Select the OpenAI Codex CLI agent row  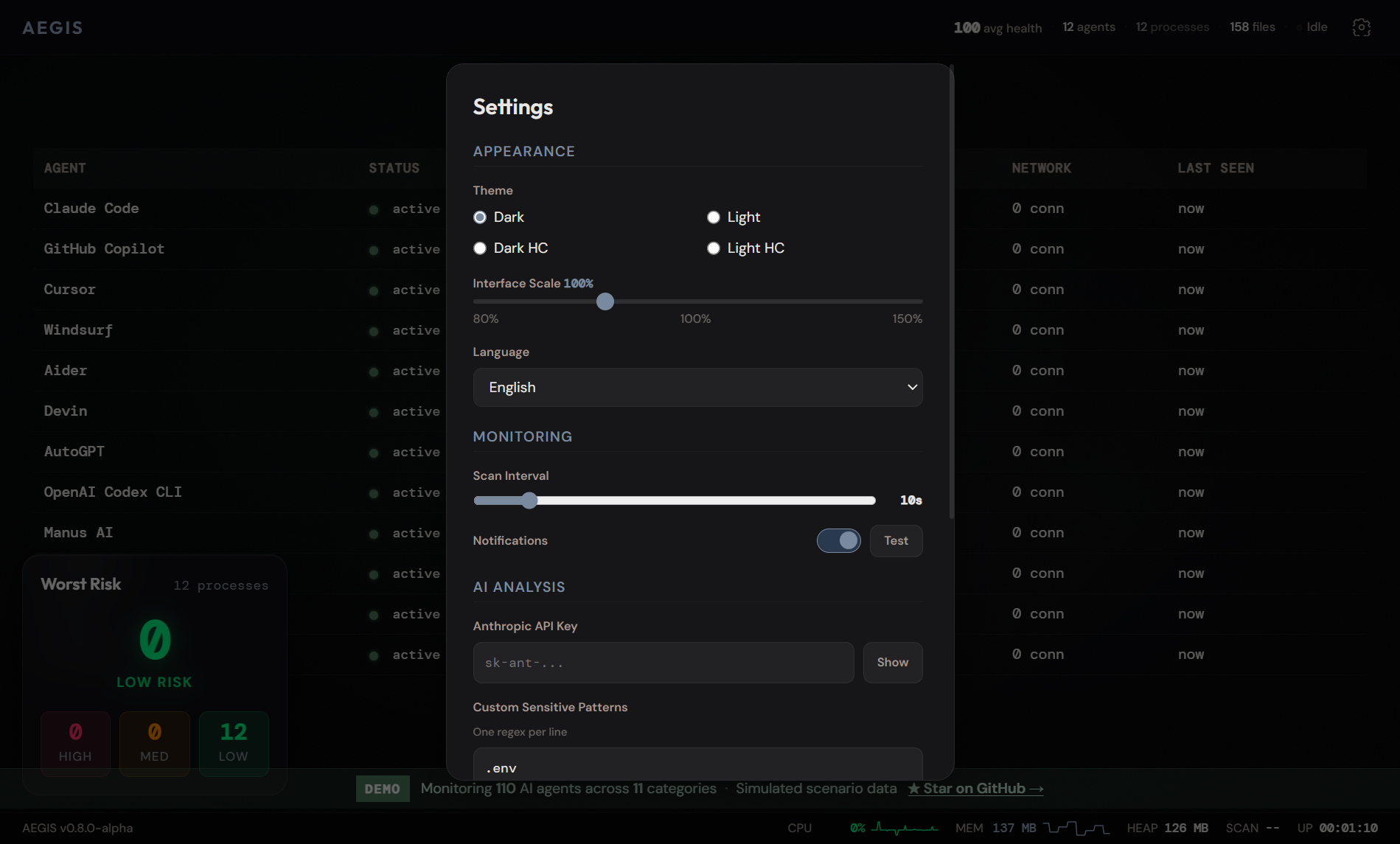(x=240, y=492)
